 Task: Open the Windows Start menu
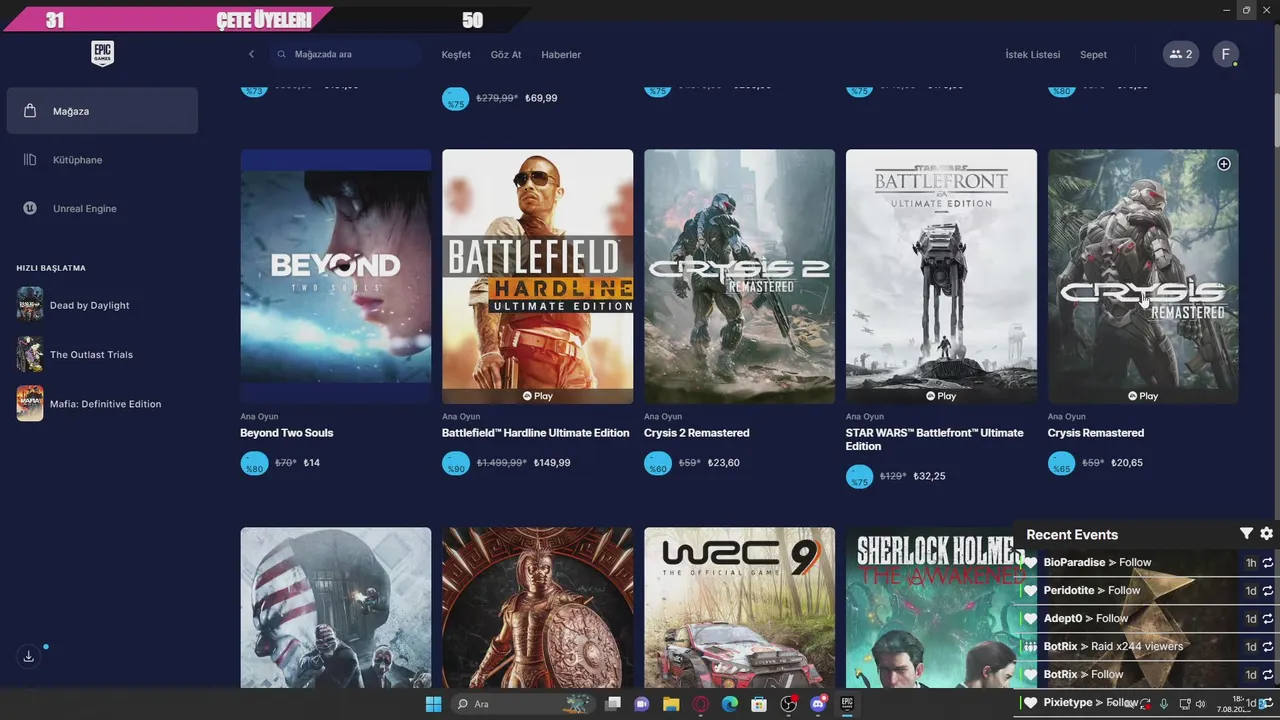433,704
